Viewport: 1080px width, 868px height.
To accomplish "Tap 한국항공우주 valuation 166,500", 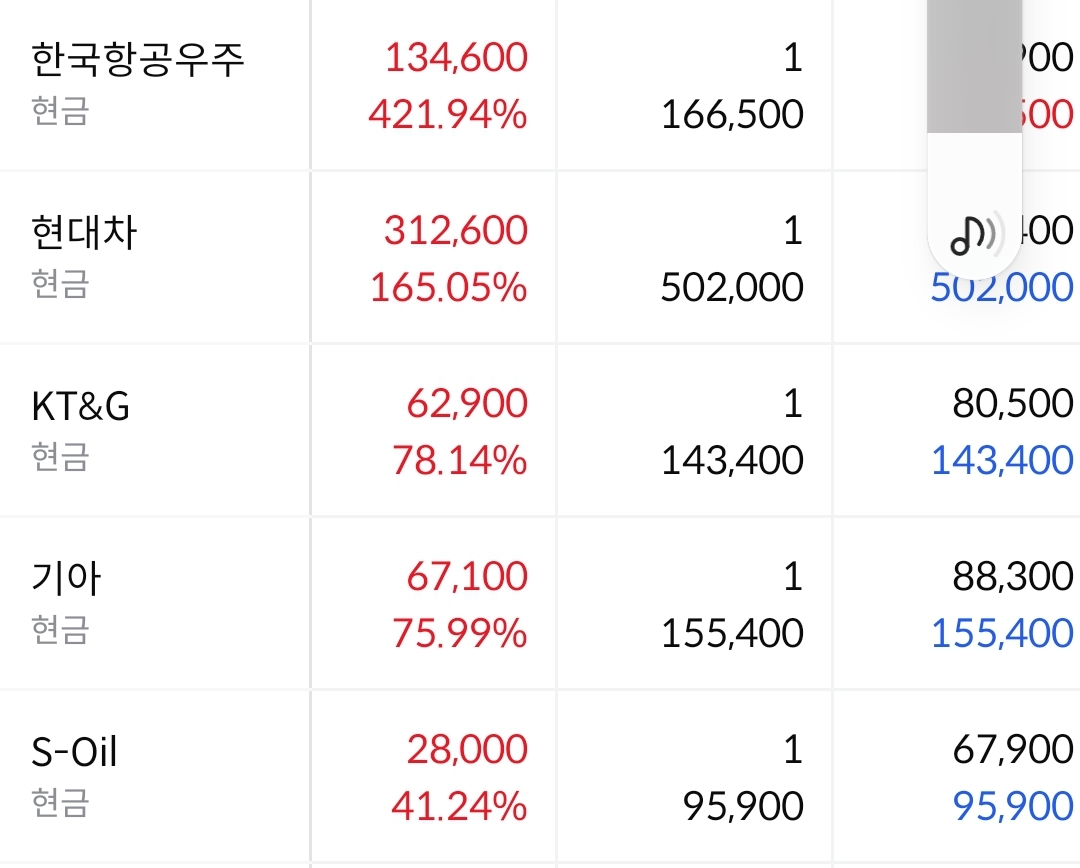I will click(732, 115).
